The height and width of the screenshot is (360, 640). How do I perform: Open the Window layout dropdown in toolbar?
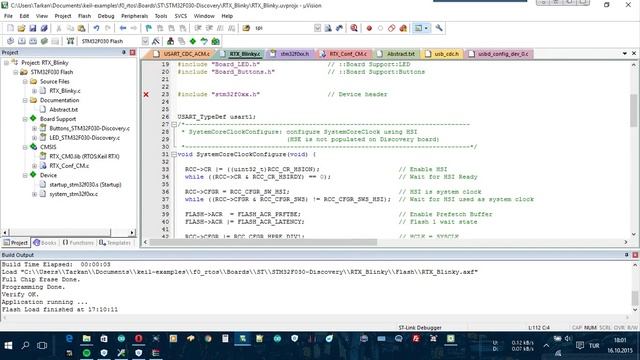point(426,28)
